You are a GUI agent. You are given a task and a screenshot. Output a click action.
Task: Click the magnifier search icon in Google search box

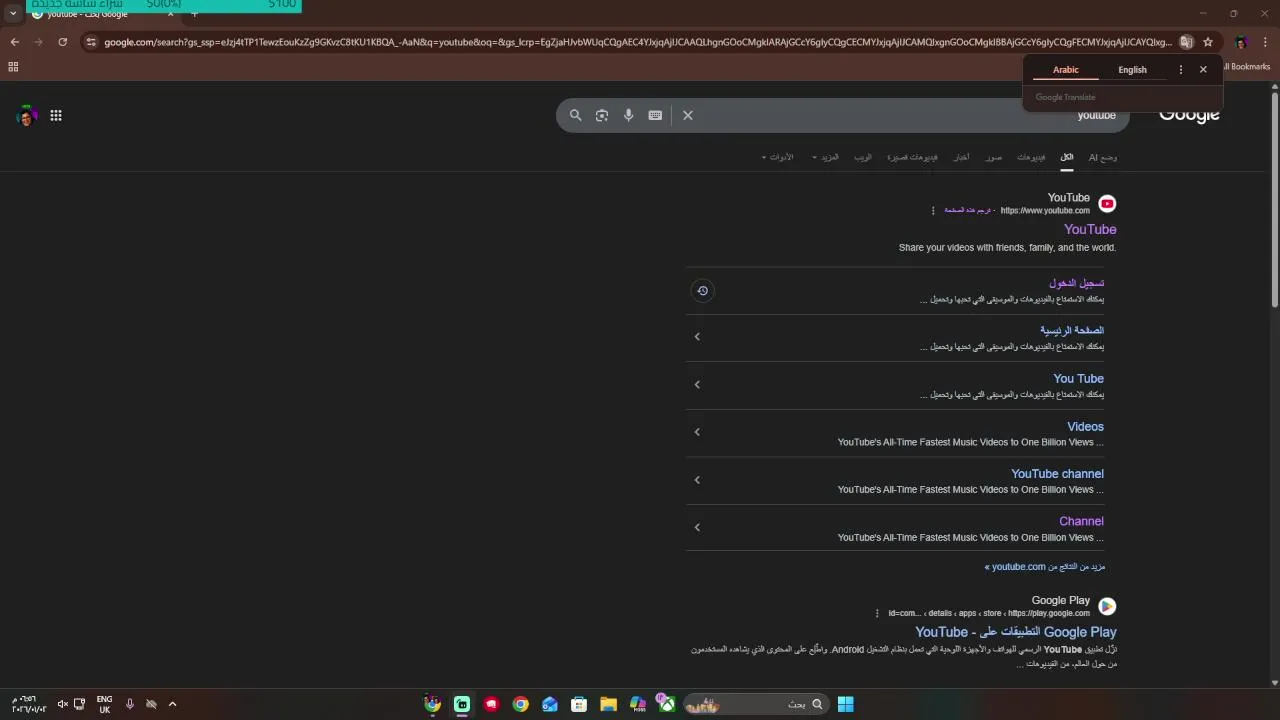point(575,115)
